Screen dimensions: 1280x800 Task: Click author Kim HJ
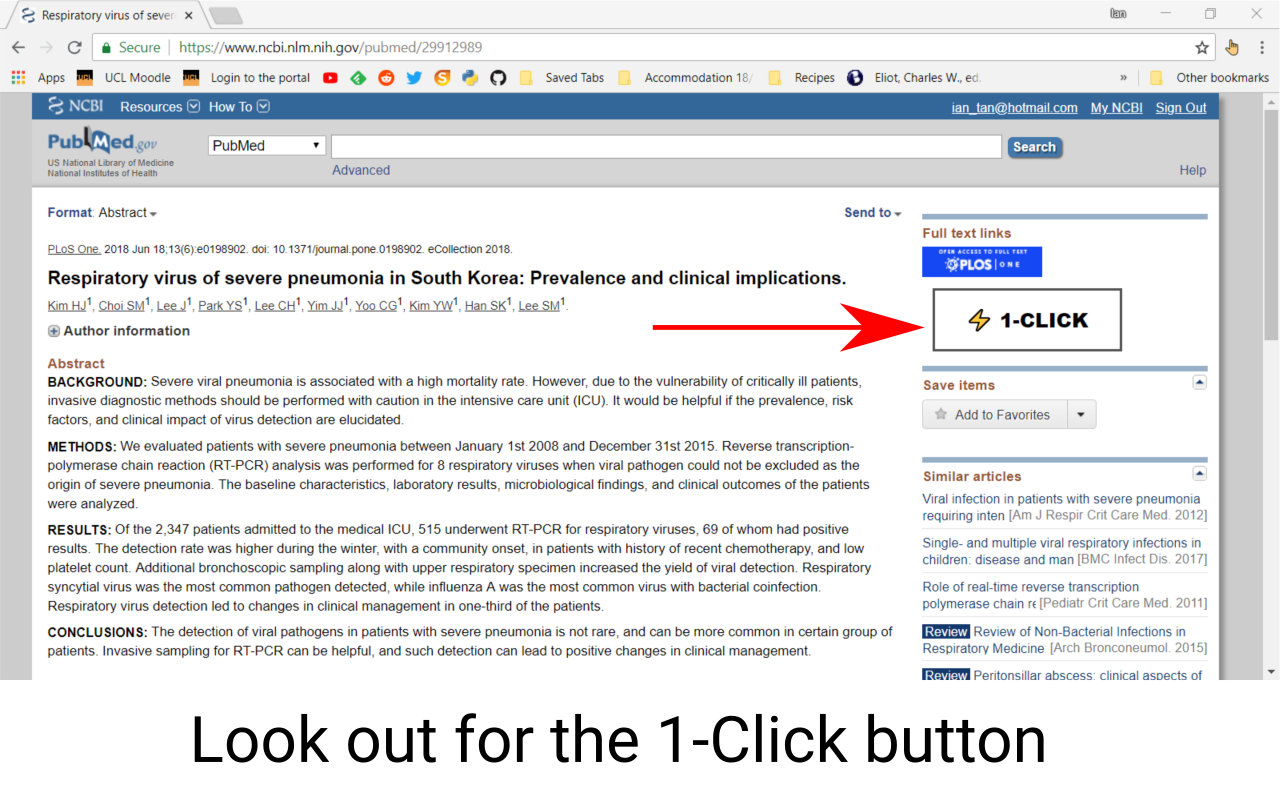pyautogui.click(x=67, y=306)
